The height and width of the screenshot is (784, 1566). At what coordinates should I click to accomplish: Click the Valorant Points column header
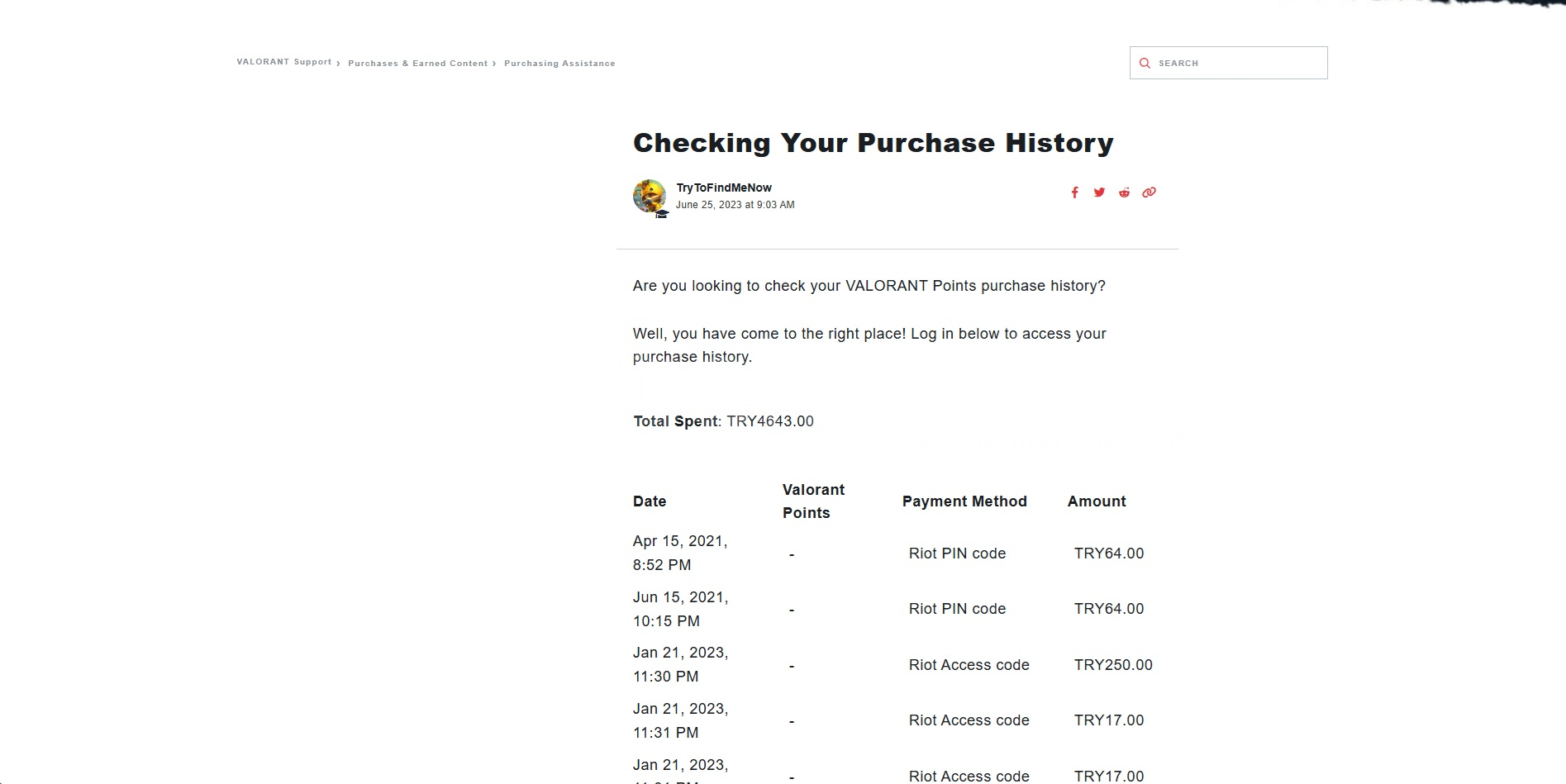point(813,501)
